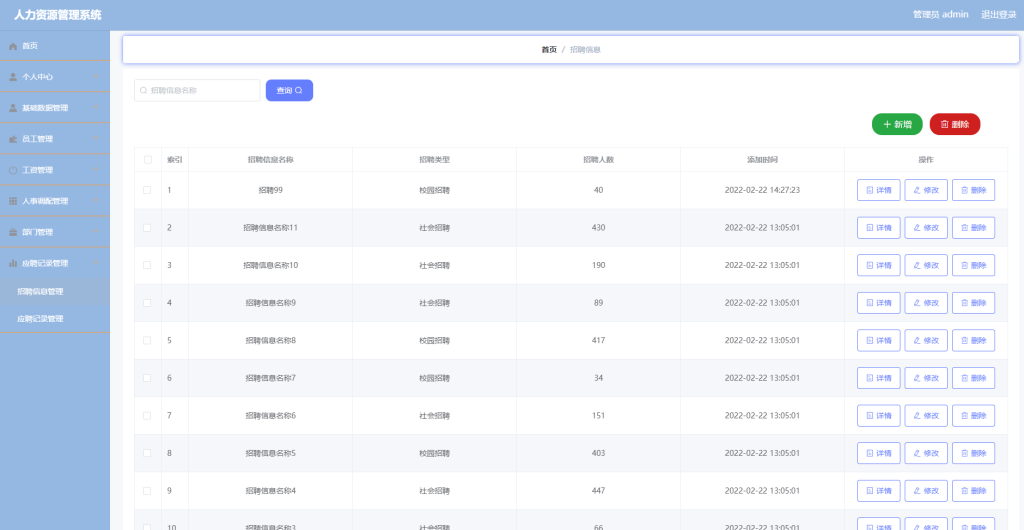Screen dimensions: 1024x530
Task: Delete the 招聘信息名称9 entry
Action: [x=974, y=303]
